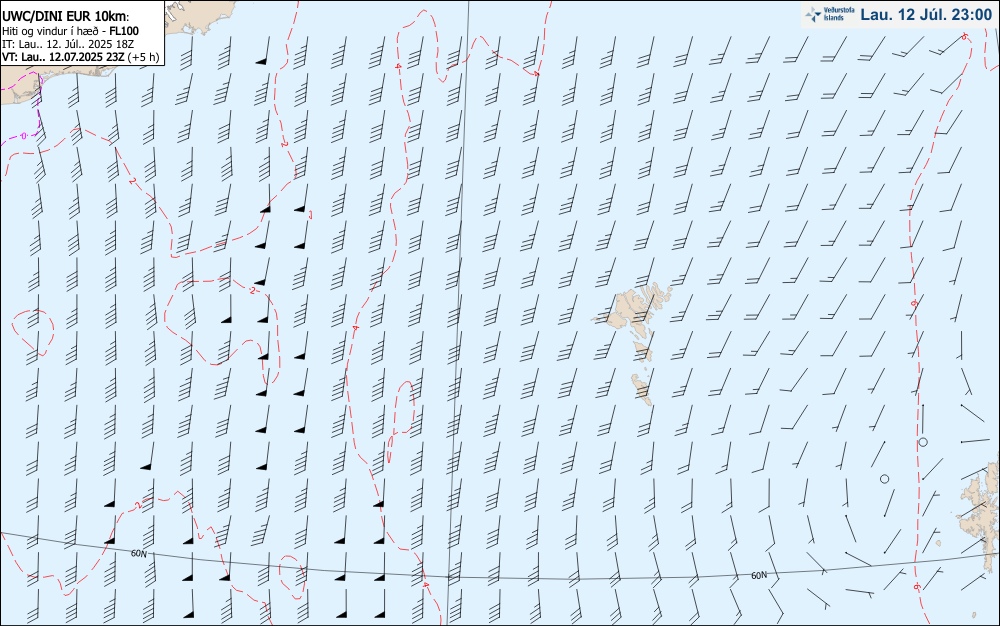This screenshot has height=626, width=1000.
Task: Select the "Hiti og vindur í hæð - FL100" line
Action: click(70, 31)
